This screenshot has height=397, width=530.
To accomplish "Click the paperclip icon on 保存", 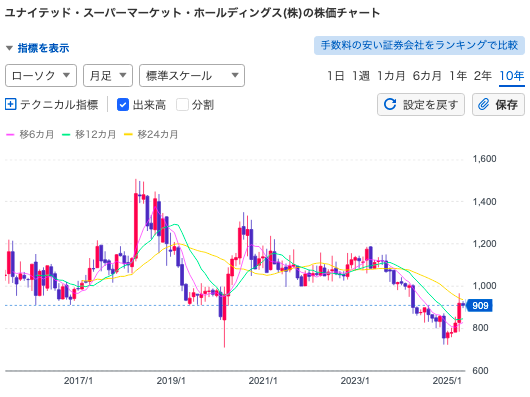I will click(x=484, y=104).
